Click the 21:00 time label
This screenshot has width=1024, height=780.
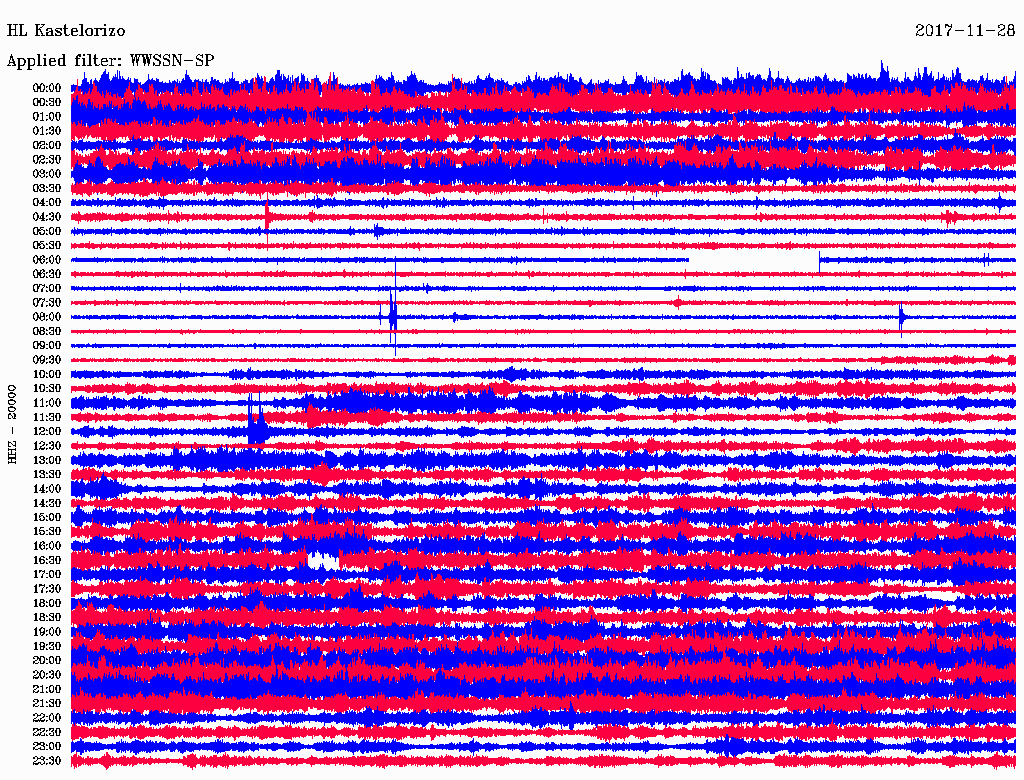(47, 689)
